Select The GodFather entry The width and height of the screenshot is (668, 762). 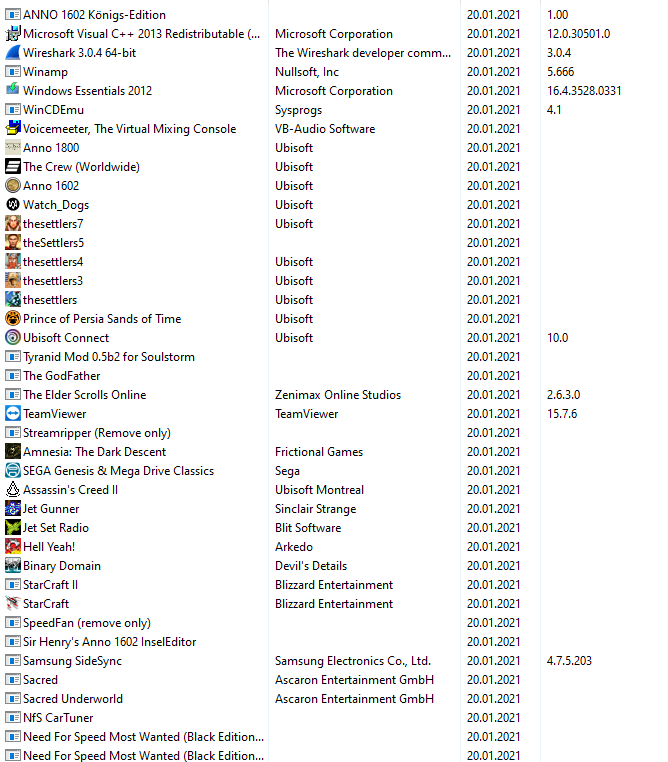pos(62,375)
